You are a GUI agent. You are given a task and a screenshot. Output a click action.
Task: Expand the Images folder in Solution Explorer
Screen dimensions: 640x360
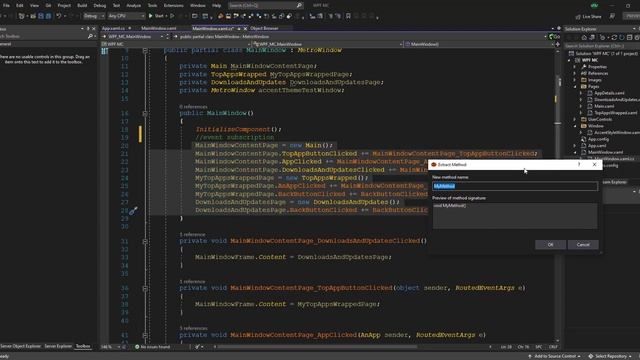[575, 80]
